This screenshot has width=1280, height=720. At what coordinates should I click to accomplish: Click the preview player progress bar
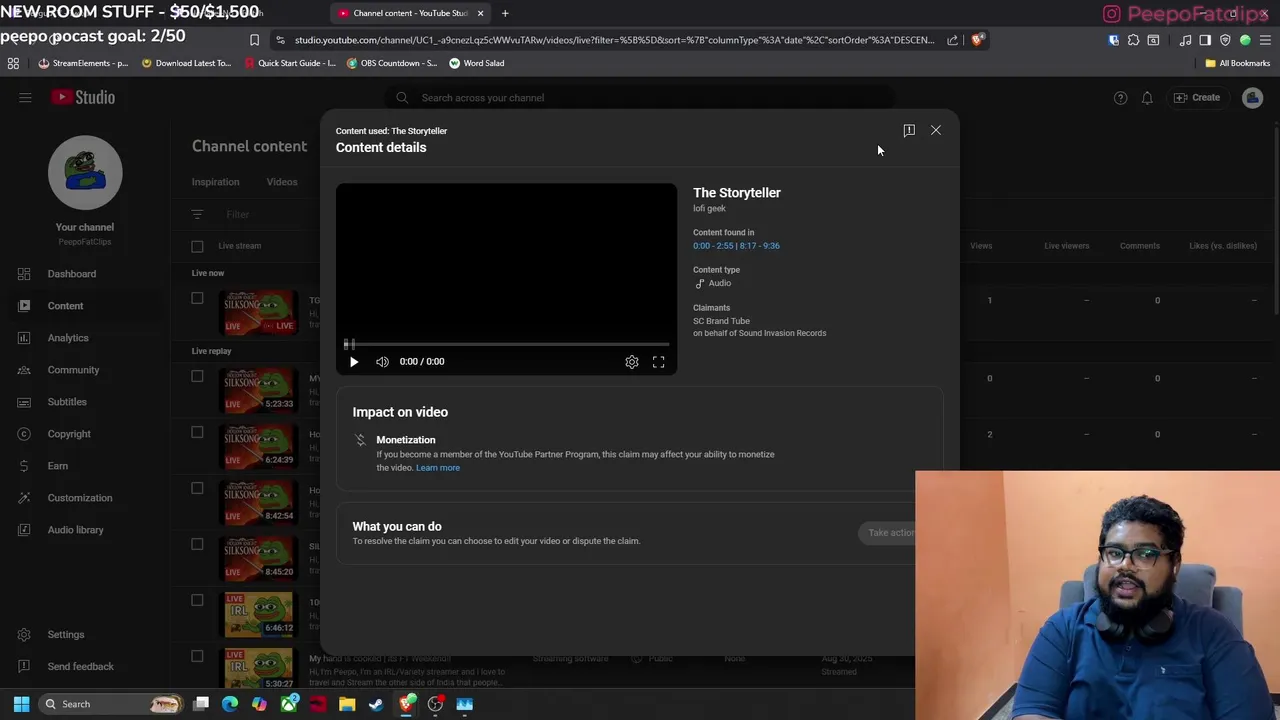(506, 344)
